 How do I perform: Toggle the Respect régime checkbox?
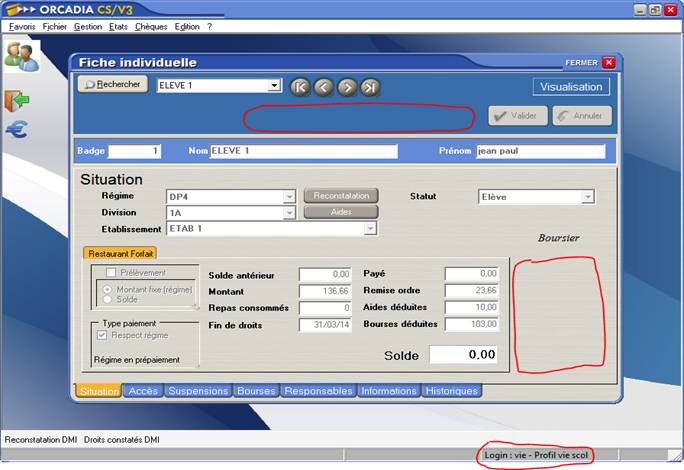tap(101, 335)
